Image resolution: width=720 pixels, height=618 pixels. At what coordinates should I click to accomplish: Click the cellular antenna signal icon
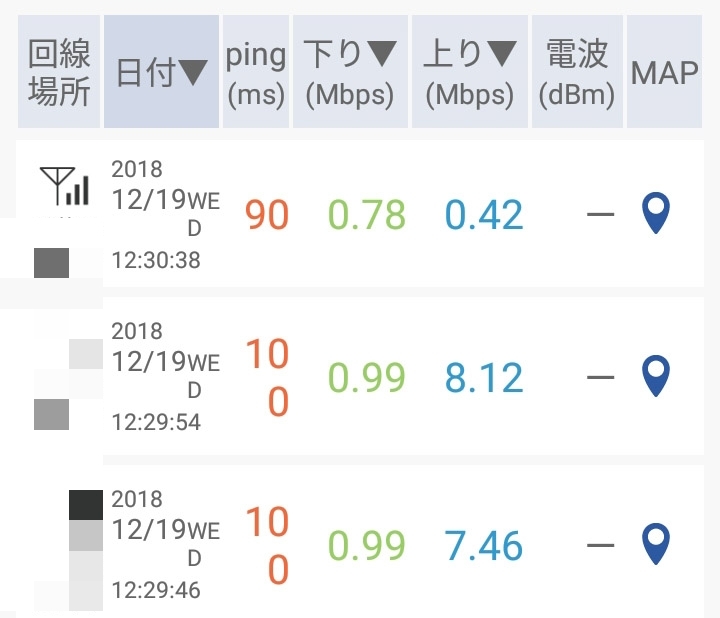(65, 187)
